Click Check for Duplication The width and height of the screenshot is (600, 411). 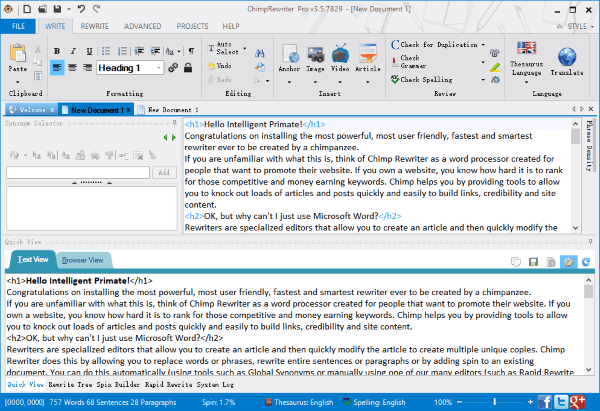click(x=434, y=44)
